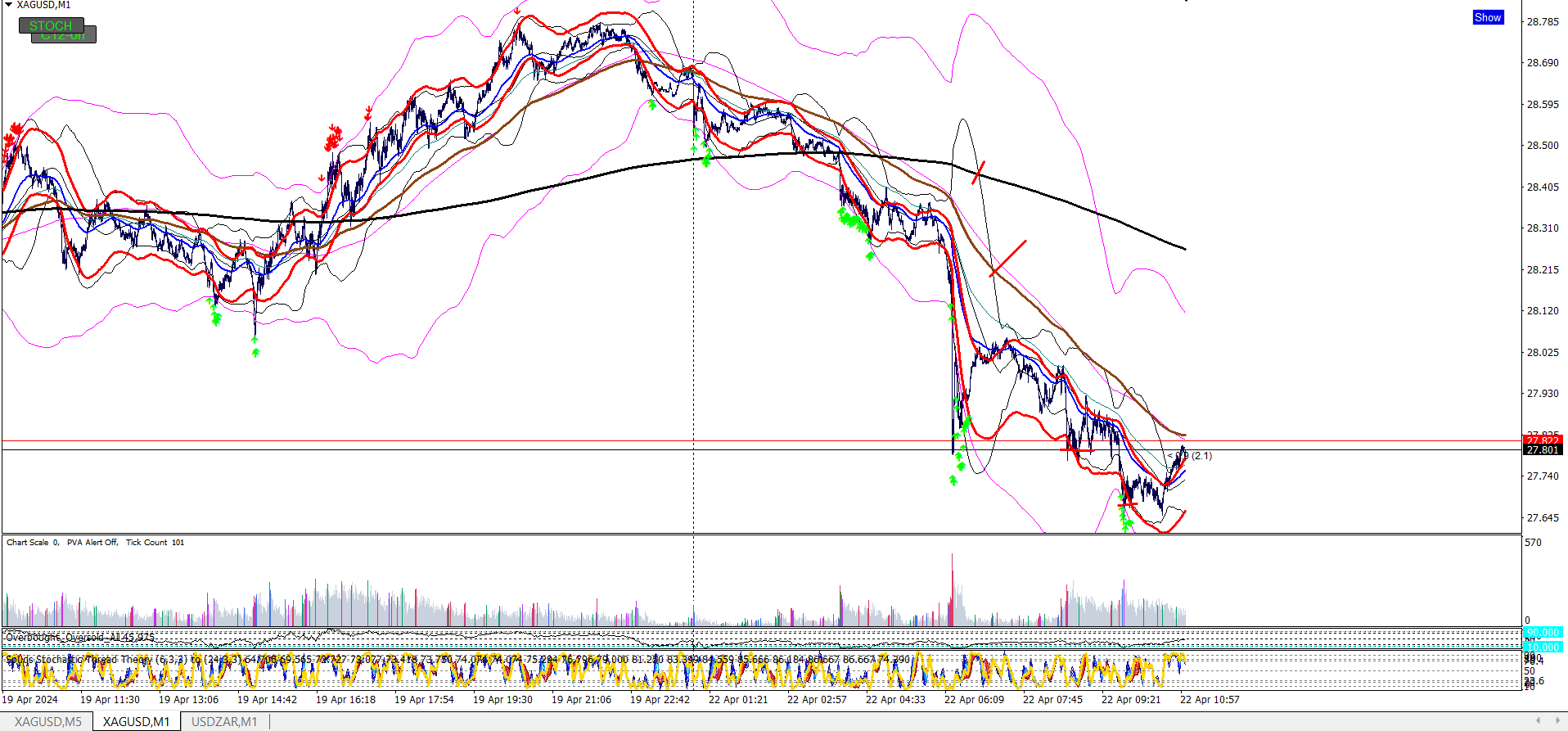Viewport: 1568px width, 731px height.
Task: Click the 19 Apr 2024 date label
Action: click(30, 699)
